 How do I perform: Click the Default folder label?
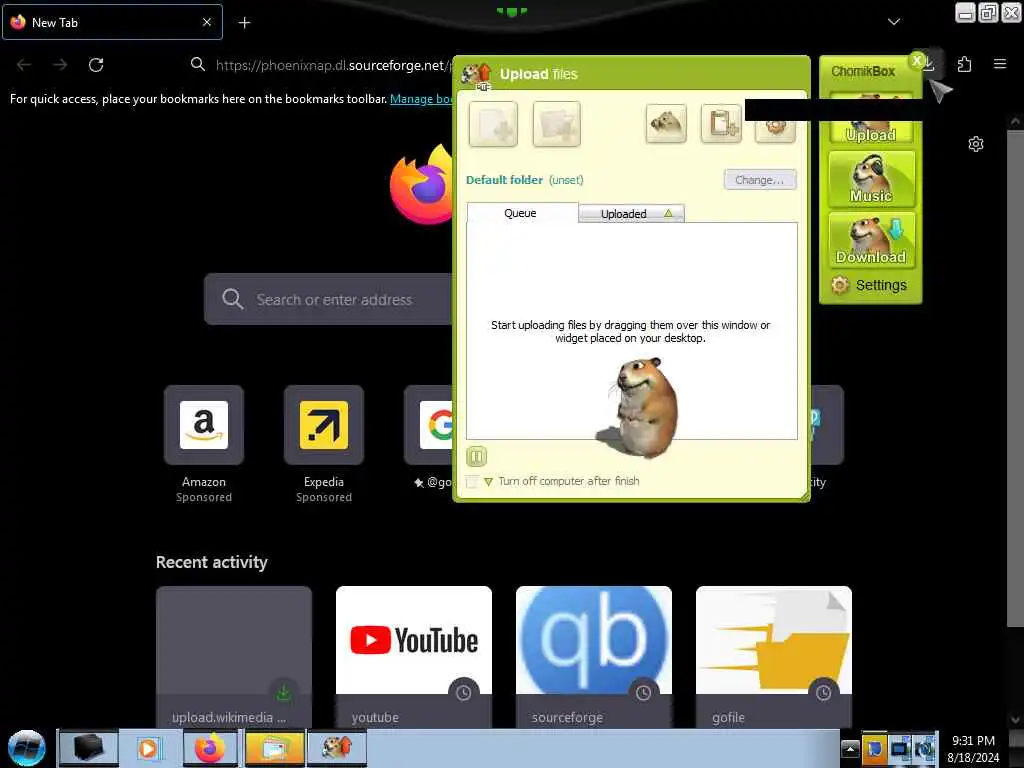[x=504, y=180]
